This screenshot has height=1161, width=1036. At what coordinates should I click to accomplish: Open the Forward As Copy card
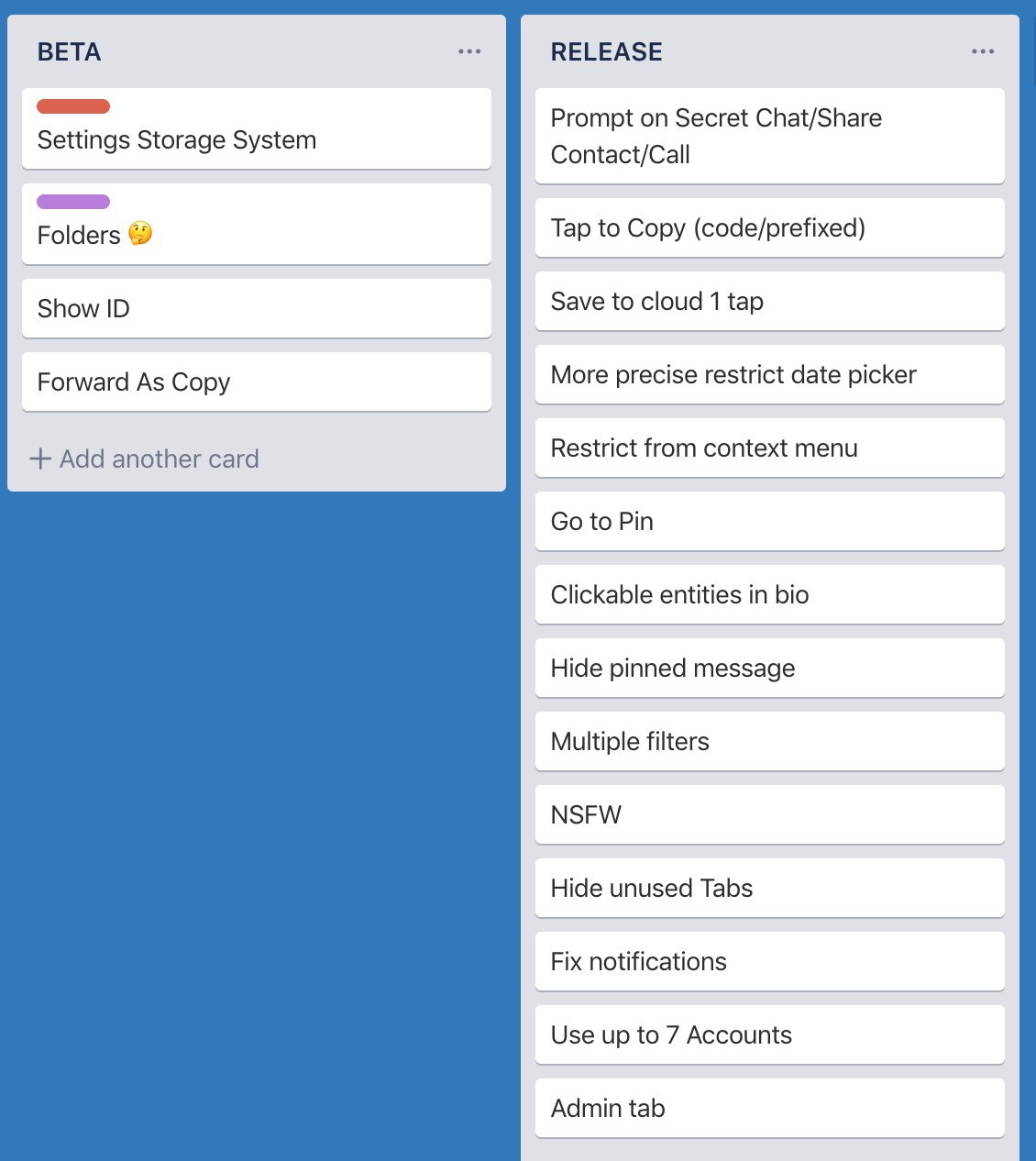click(257, 381)
